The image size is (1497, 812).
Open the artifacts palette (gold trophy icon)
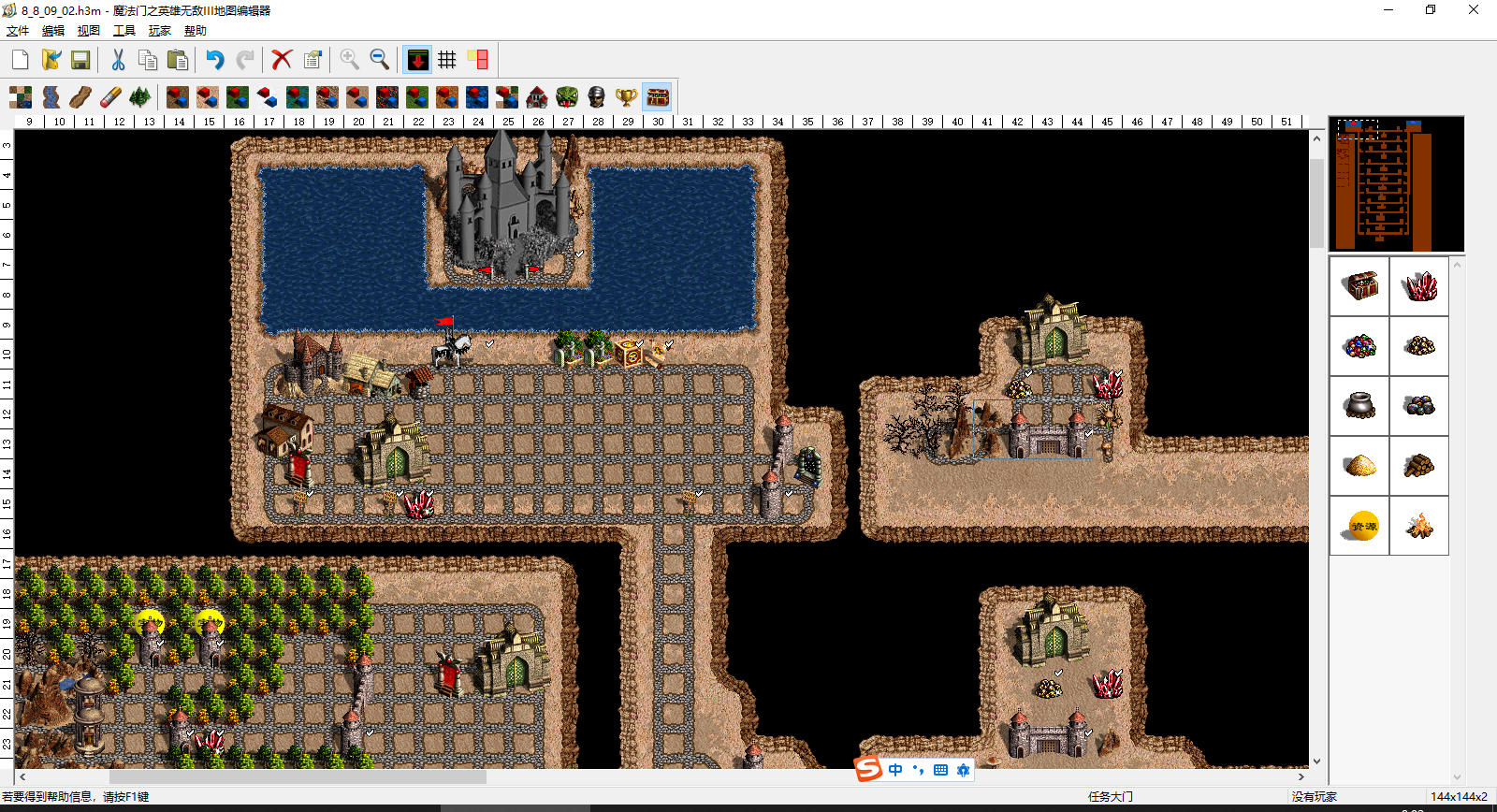click(627, 96)
